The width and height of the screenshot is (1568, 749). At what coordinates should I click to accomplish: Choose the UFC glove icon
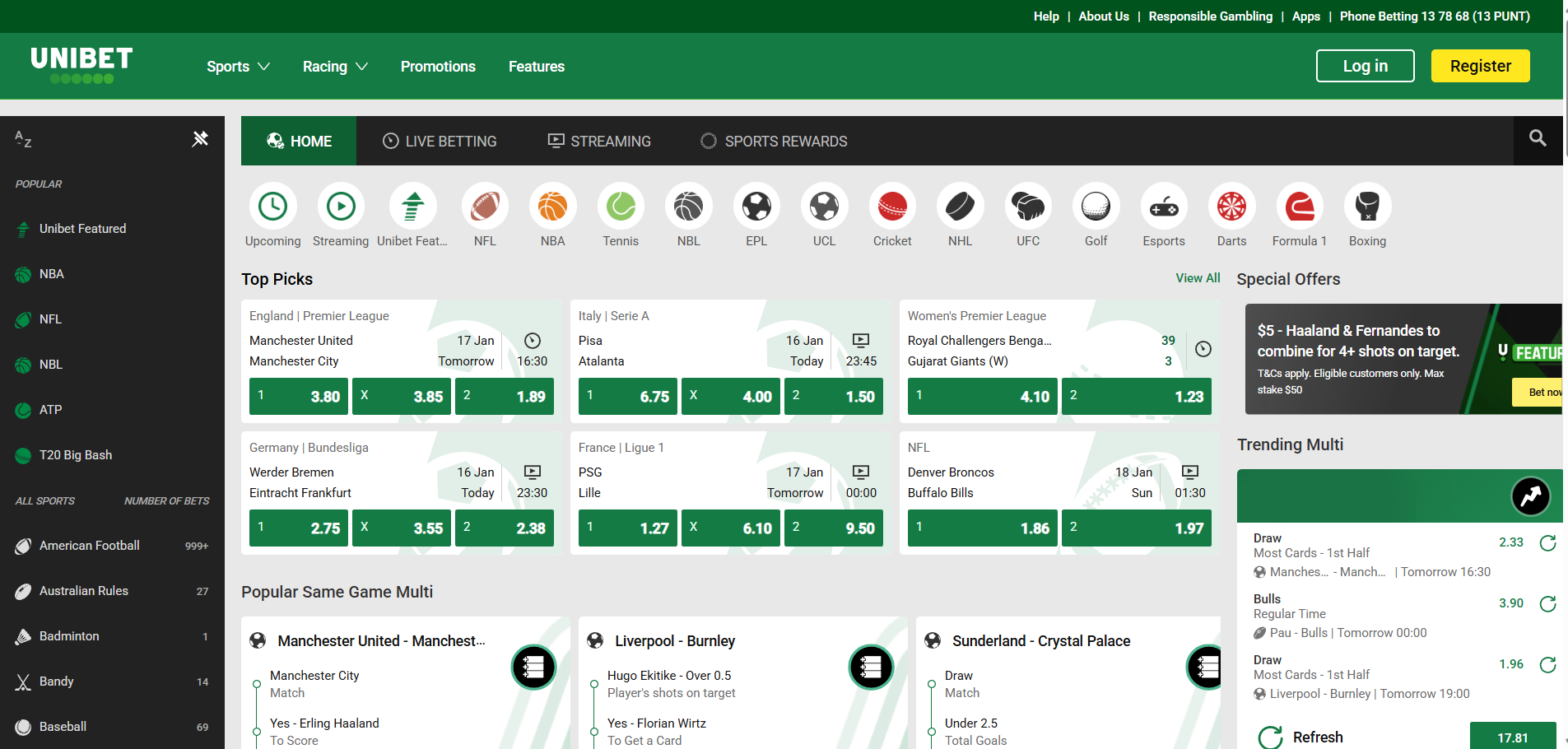[x=1028, y=206]
